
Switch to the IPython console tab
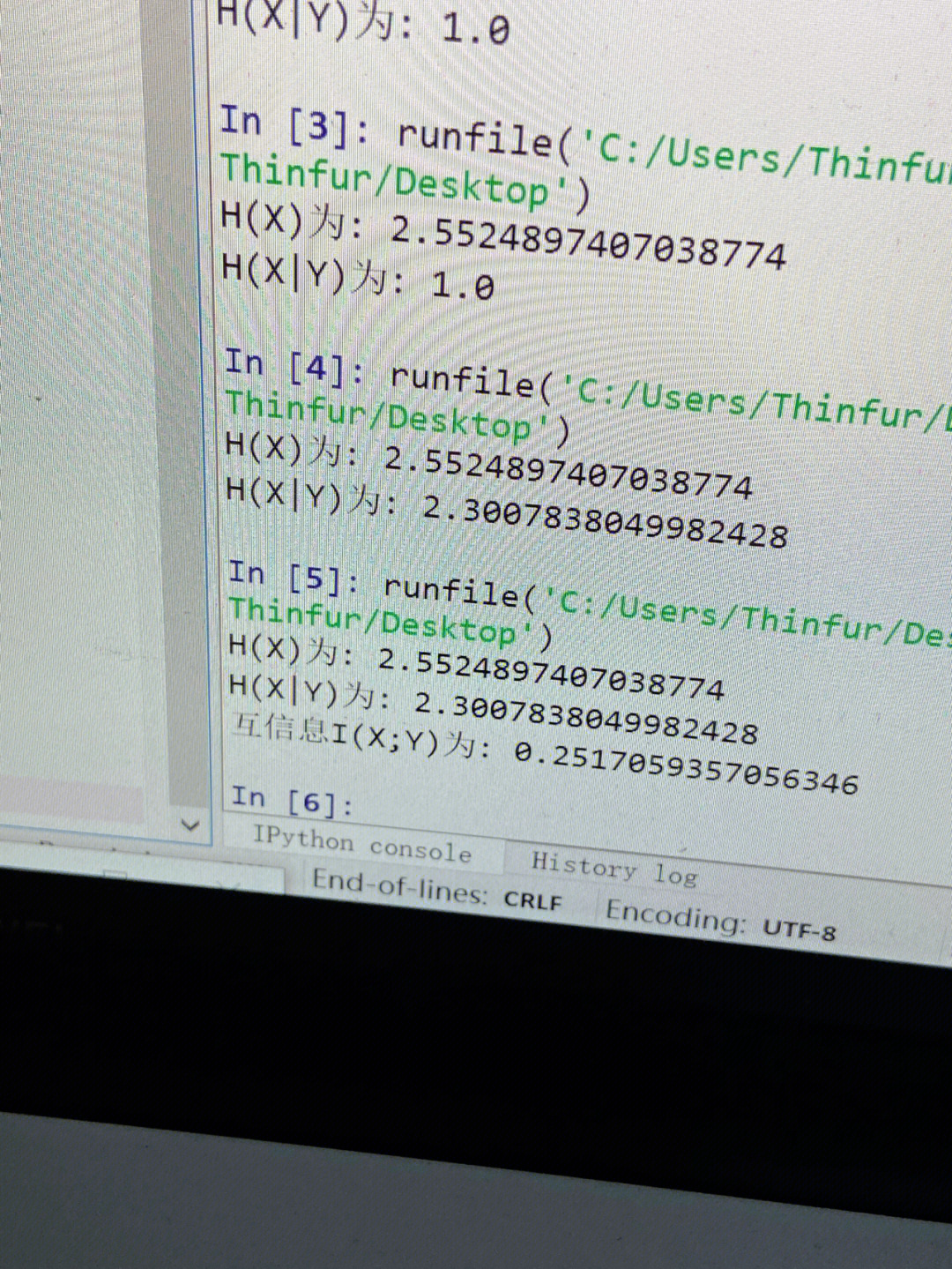(362, 844)
